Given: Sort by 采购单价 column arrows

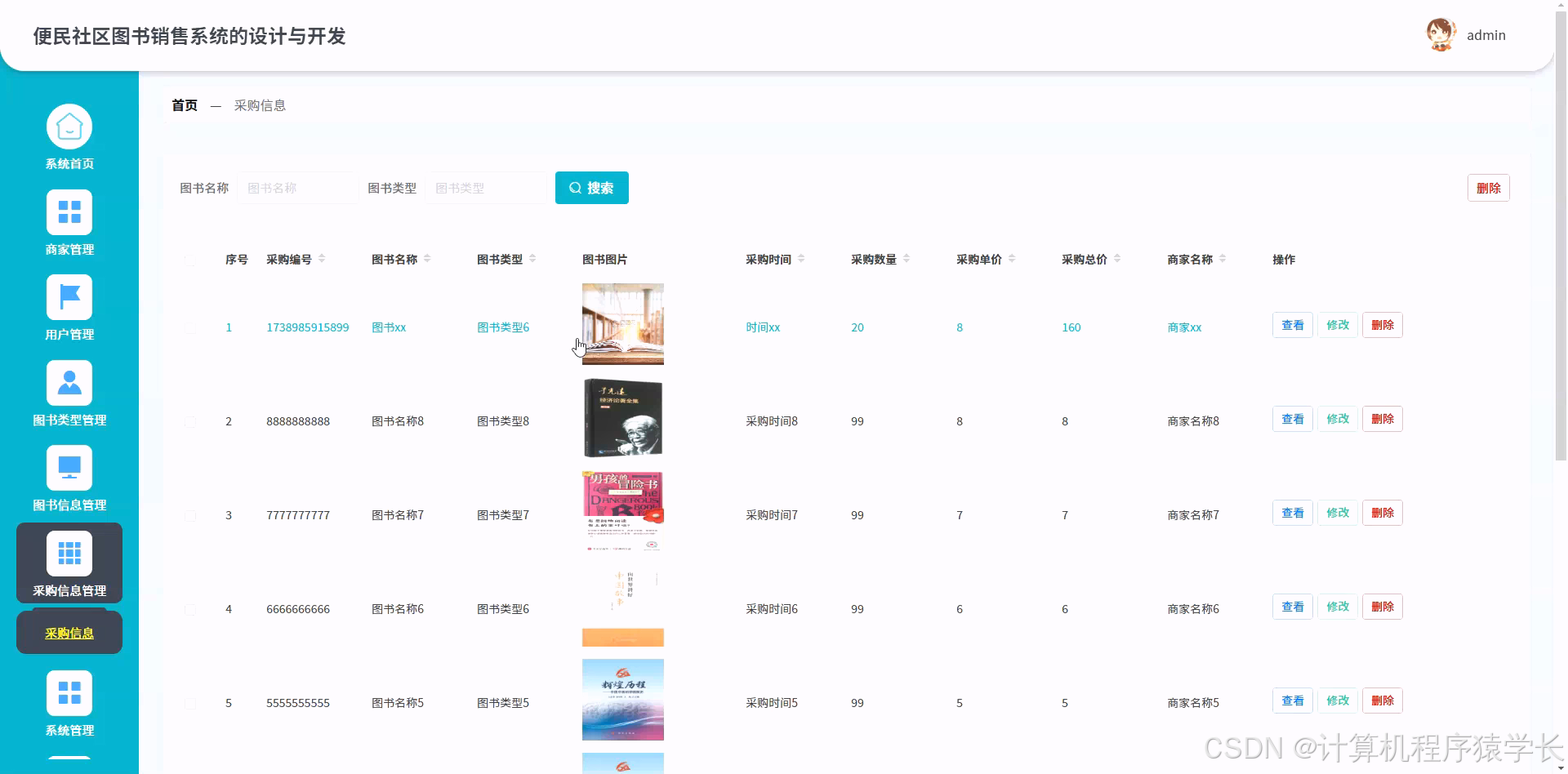Looking at the screenshot, I should coord(1012,259).
